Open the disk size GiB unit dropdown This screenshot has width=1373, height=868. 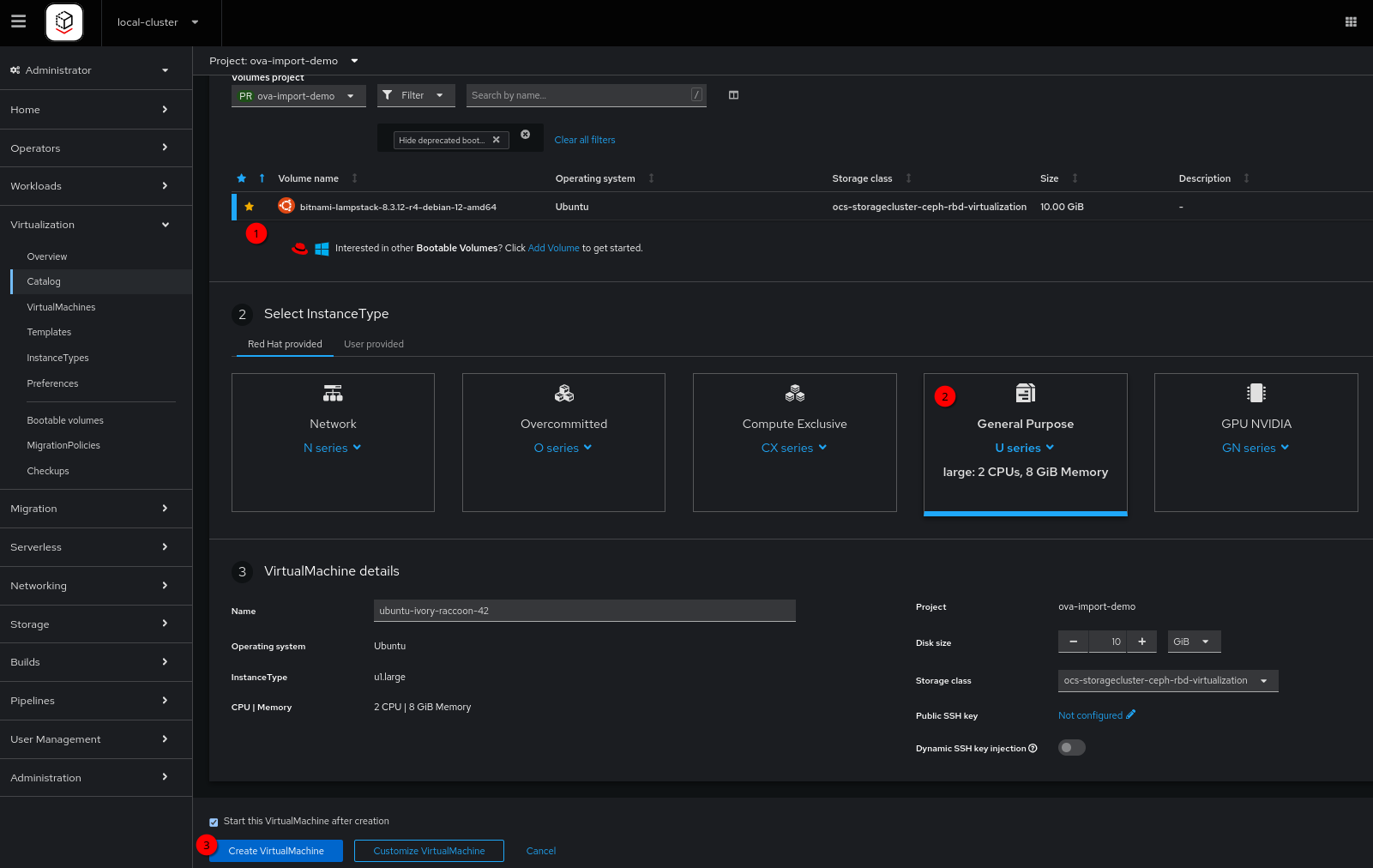pyautogui.click(x=1194, y=642)
